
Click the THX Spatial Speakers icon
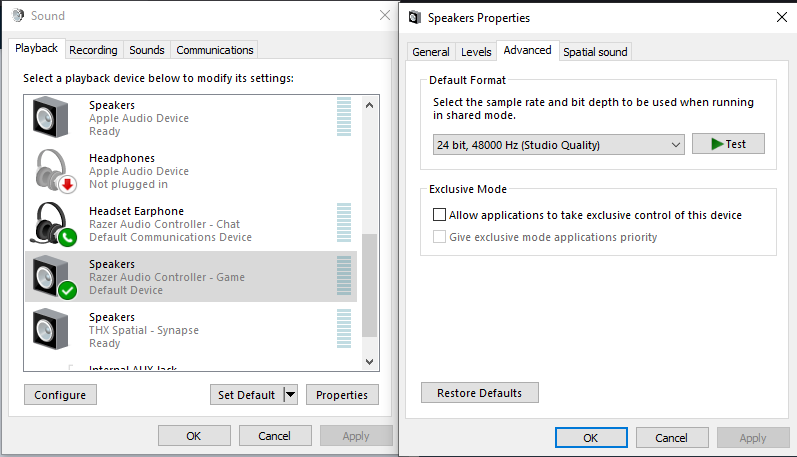[55, 329]
